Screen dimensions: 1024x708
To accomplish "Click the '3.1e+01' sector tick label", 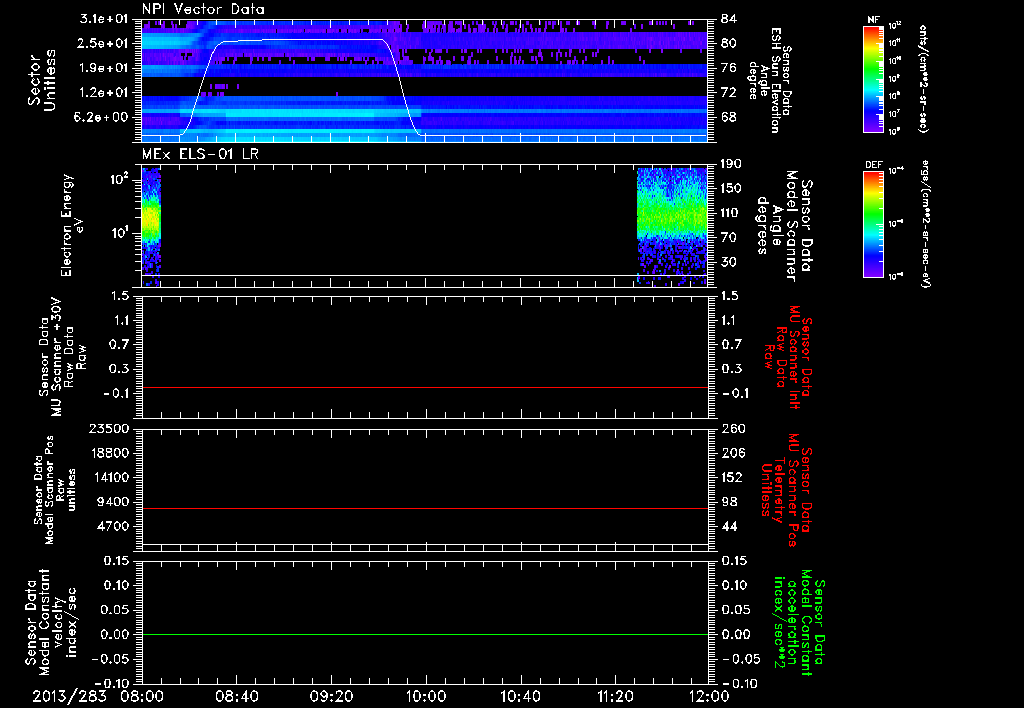I will pyautogui.click(x=104, y=18).
